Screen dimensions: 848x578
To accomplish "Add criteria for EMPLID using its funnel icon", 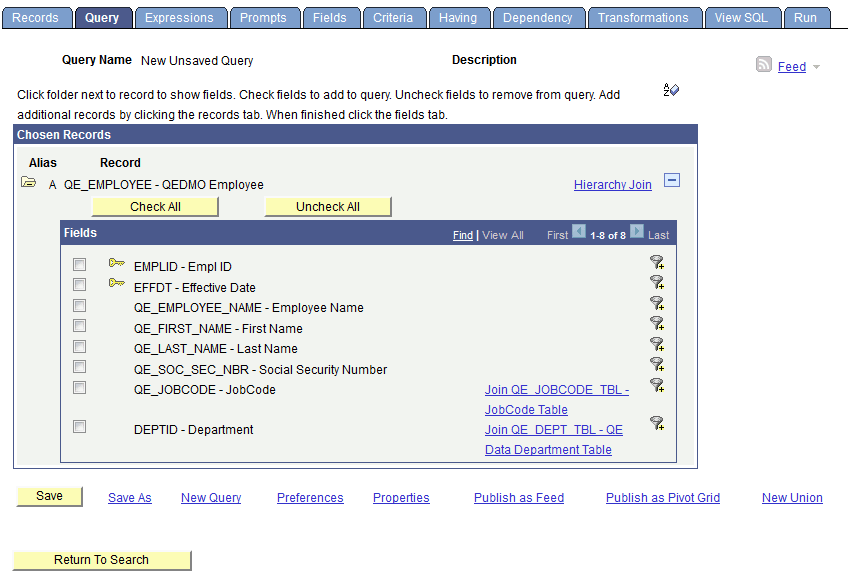I will (657, 264).
